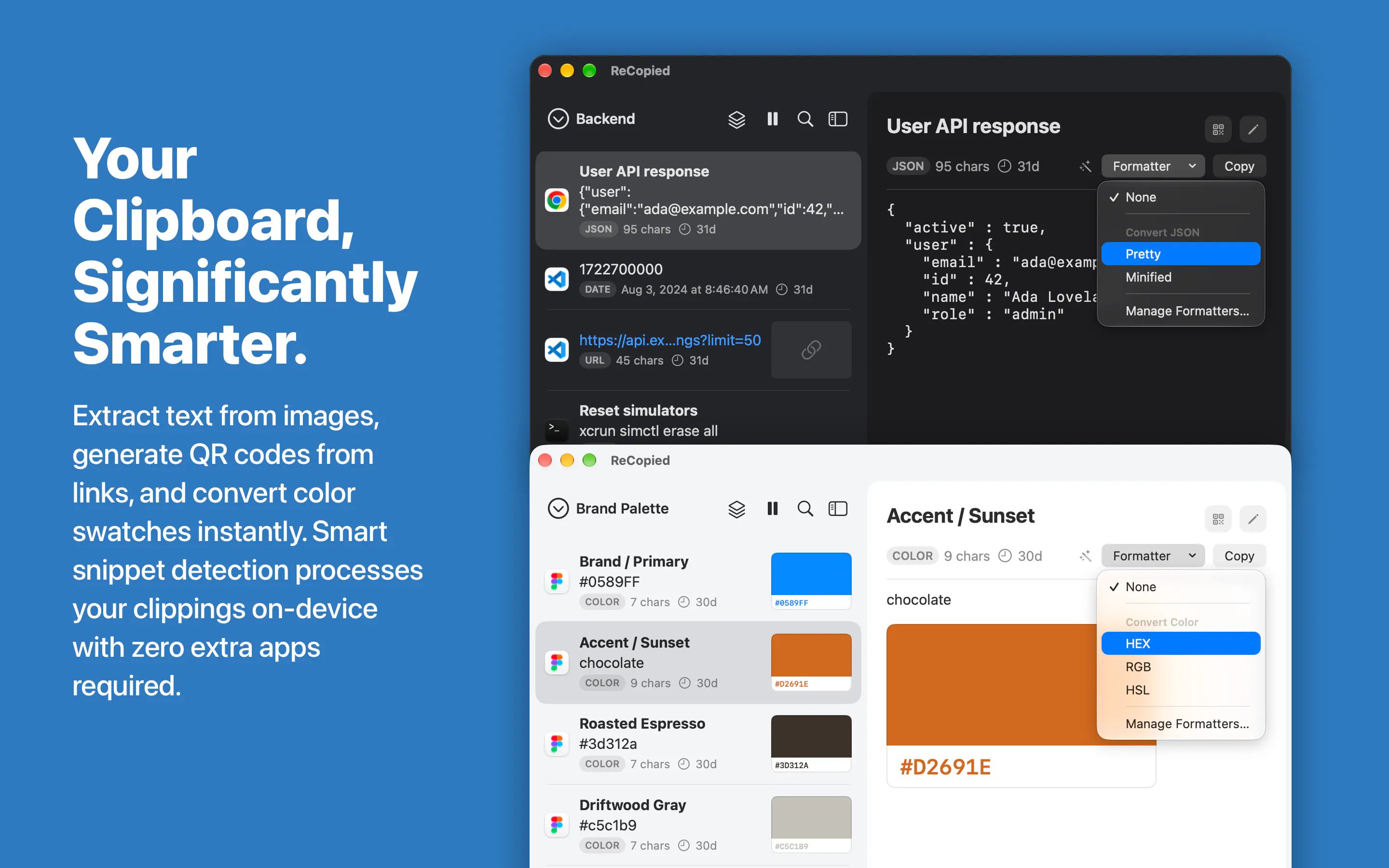Choose Pretty JSON formatter

coord(1181,254)
